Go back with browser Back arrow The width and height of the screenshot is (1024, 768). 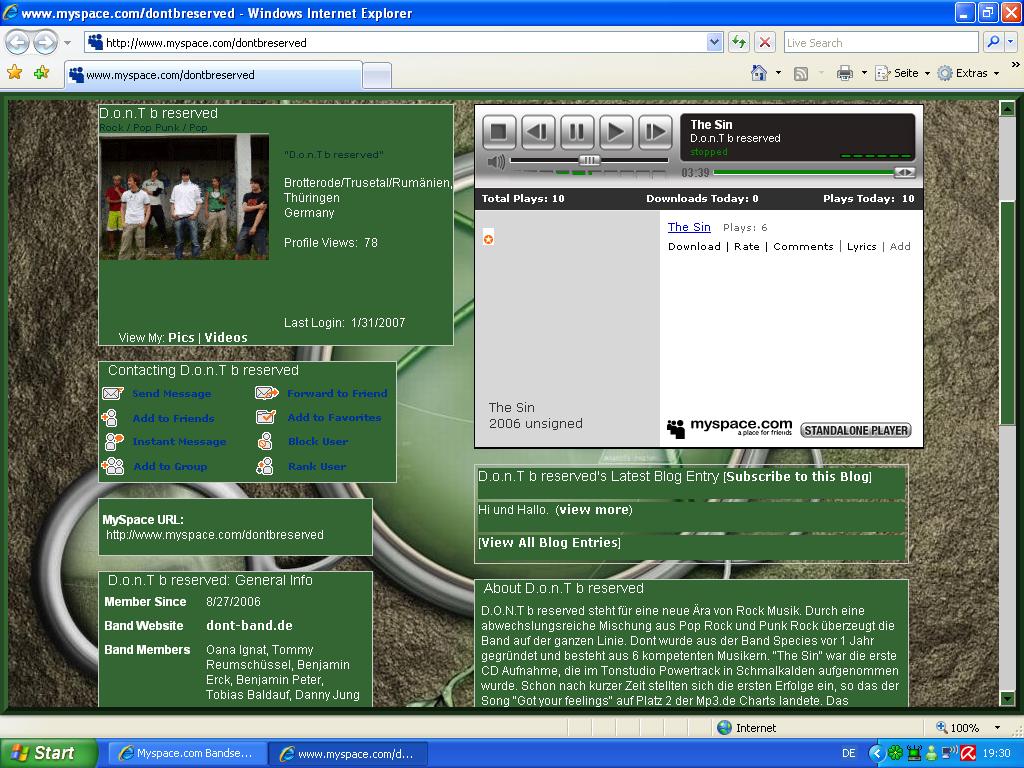pos(18,42)
